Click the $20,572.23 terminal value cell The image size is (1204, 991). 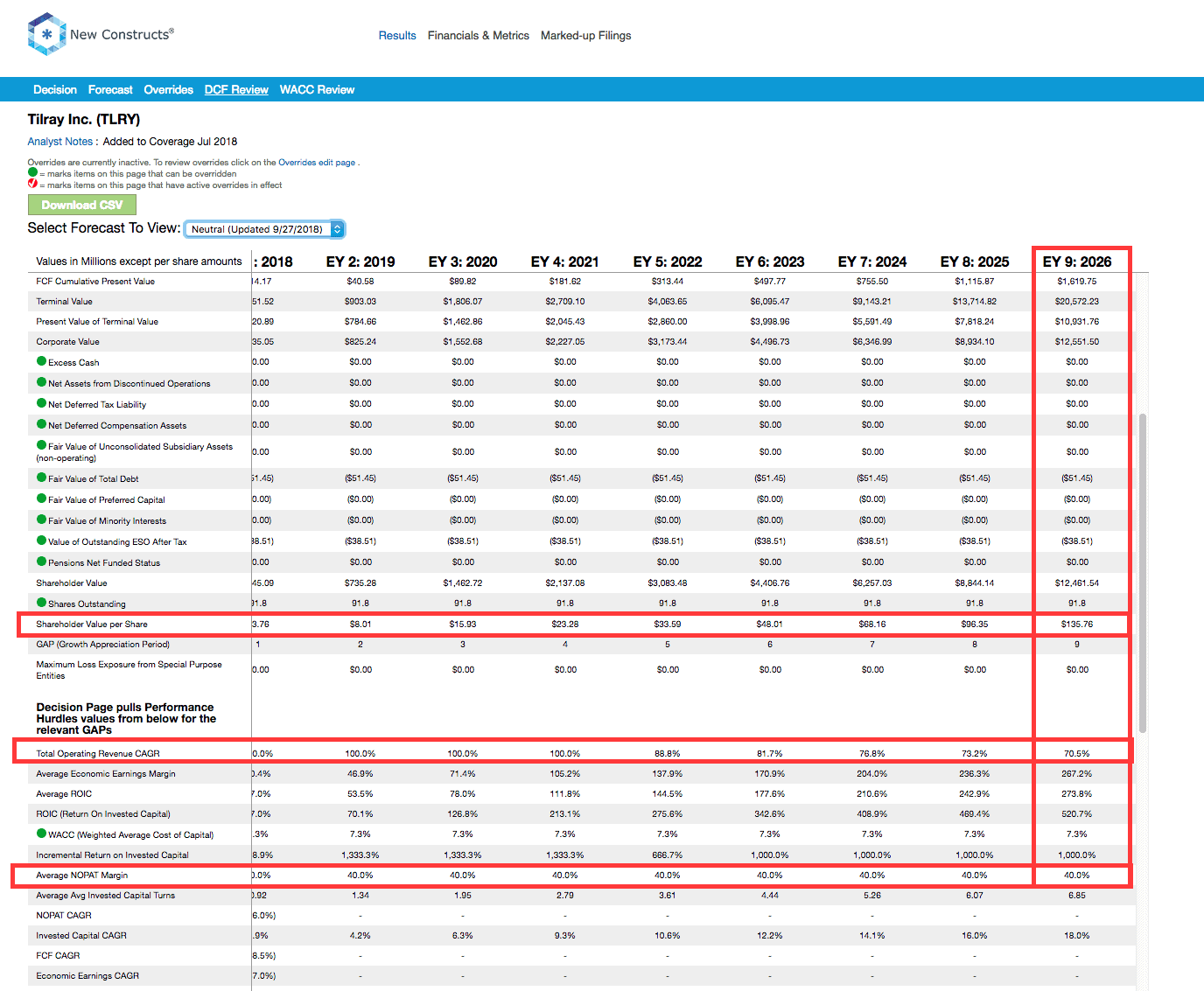coord(1077,301)
